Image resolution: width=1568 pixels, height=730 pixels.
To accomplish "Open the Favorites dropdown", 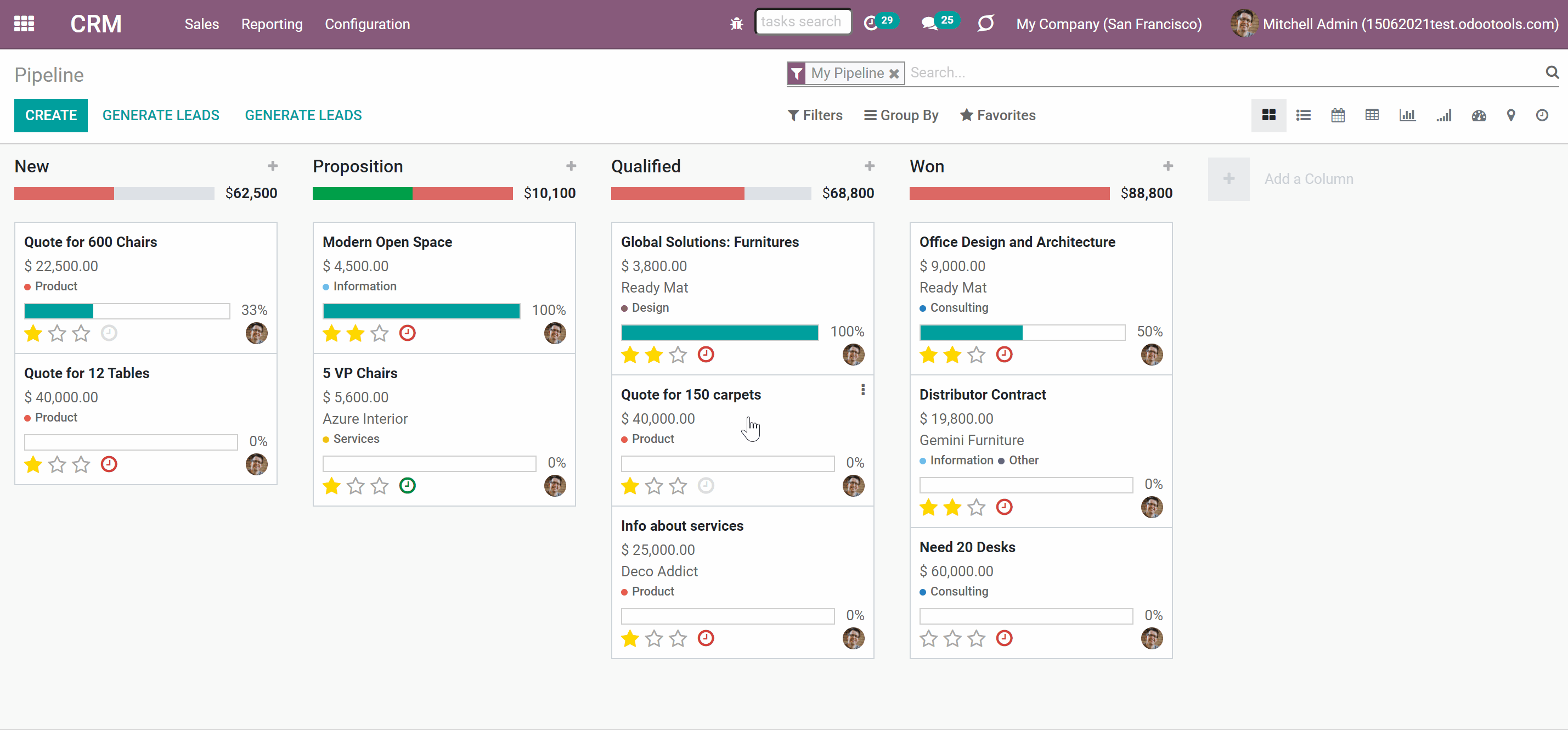I will click(x=997, y=115).
